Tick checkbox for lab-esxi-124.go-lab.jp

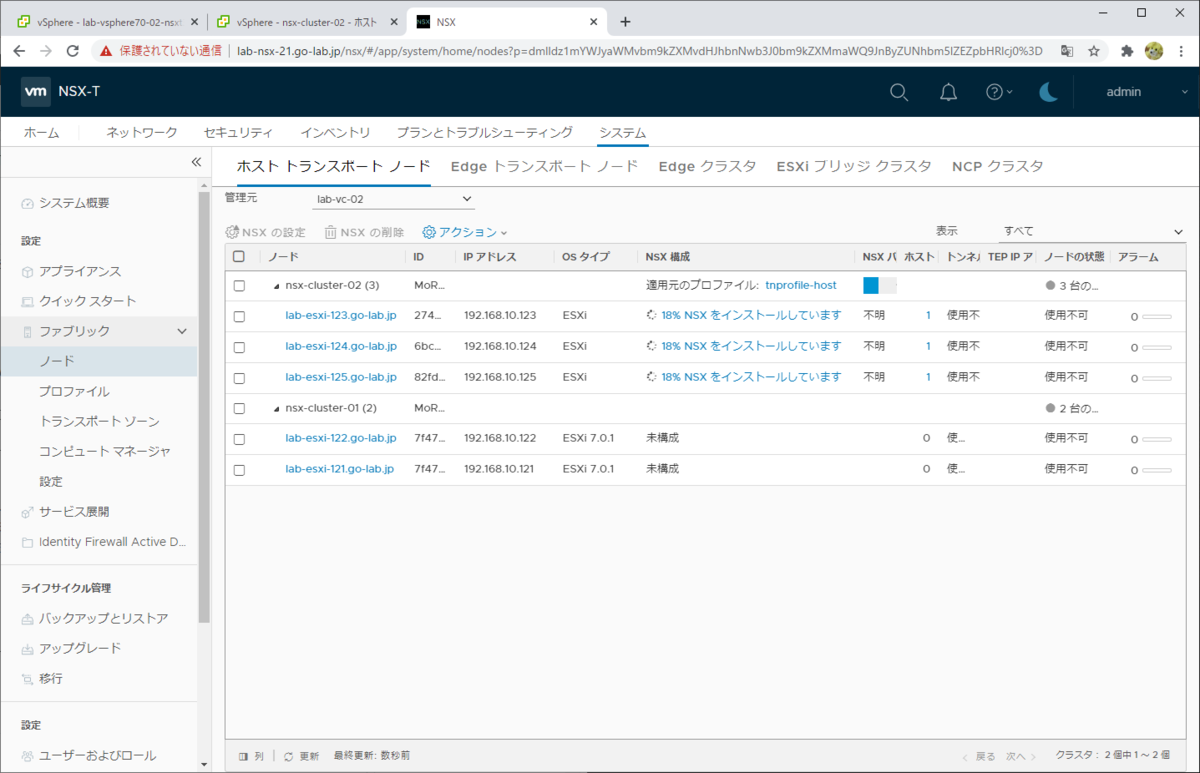239,347
